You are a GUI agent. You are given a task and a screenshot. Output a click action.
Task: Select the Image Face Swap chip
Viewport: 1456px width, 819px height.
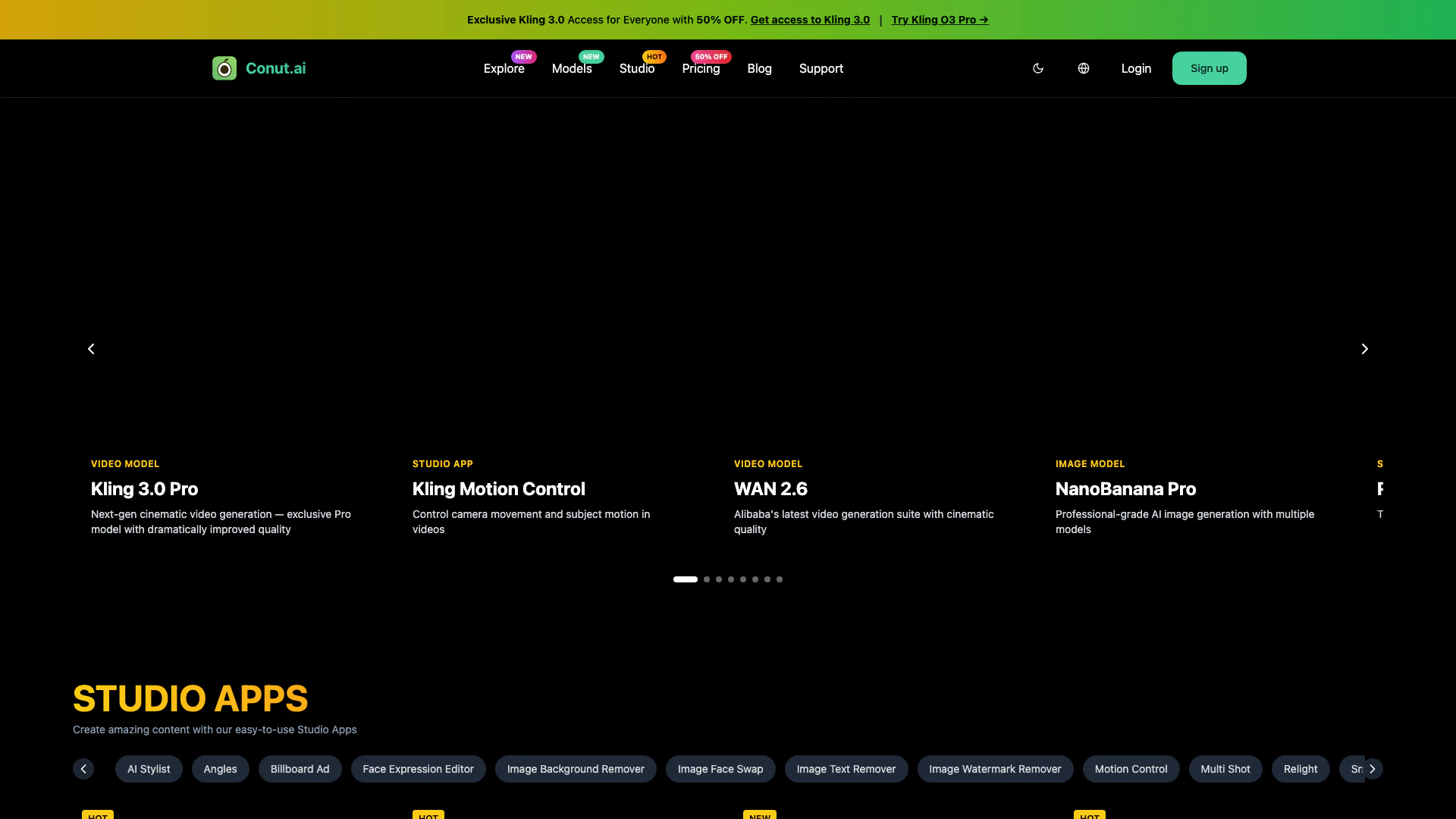click(720, 769)
